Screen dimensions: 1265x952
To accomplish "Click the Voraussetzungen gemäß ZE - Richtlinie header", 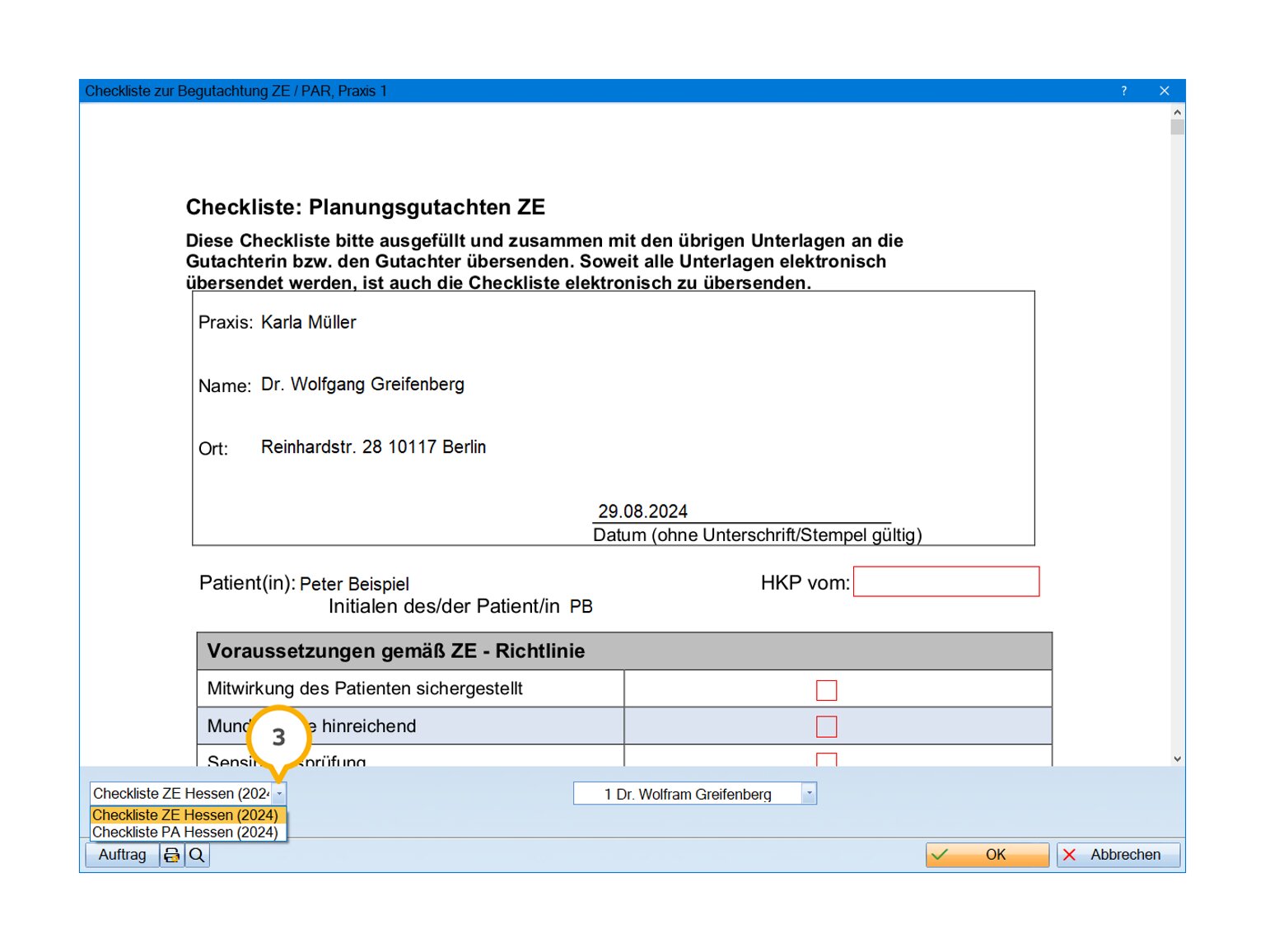I will tap(624, 651).
